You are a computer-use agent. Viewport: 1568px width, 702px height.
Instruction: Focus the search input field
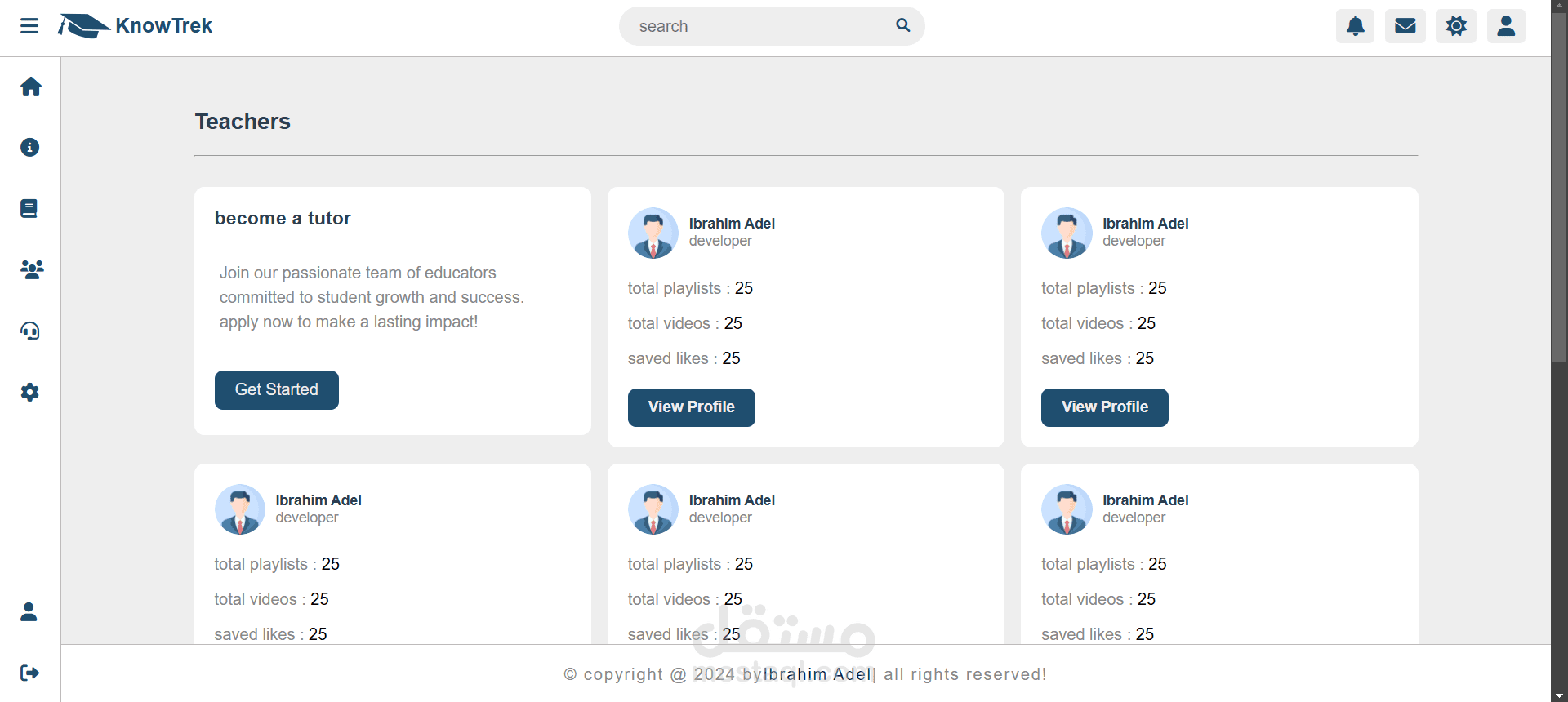pos(759,26)
